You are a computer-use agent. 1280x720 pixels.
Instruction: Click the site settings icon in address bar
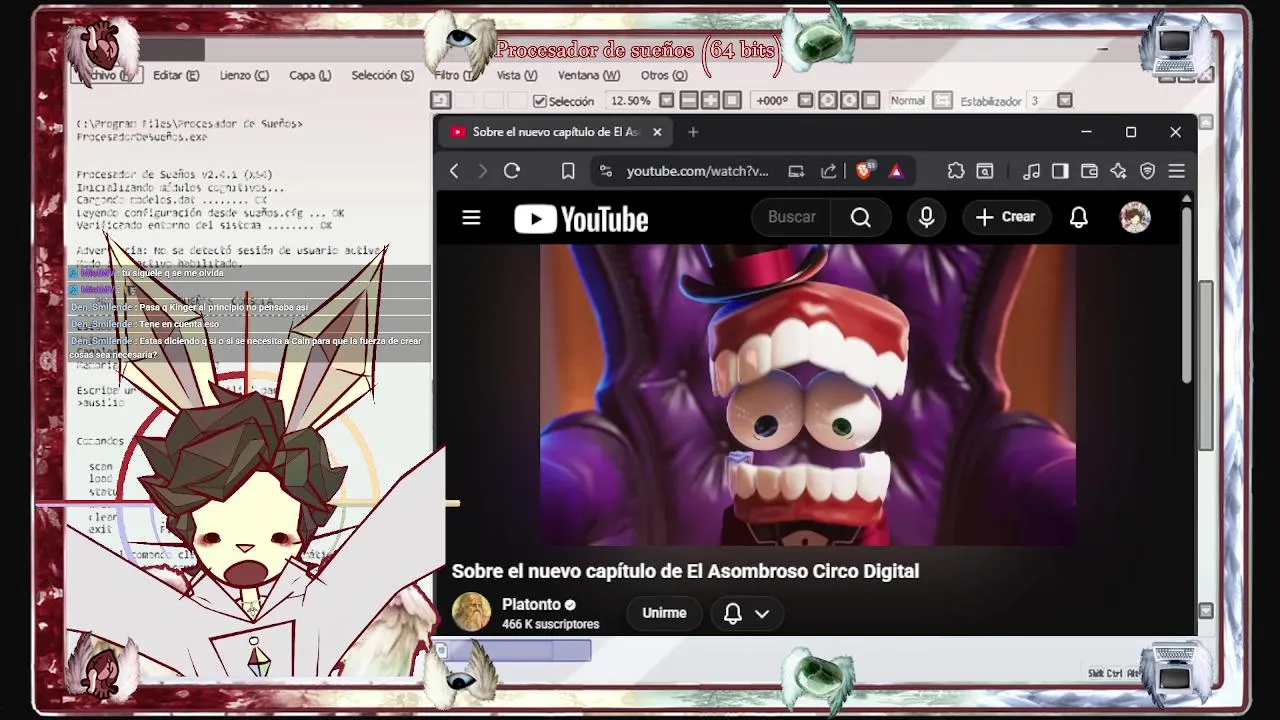tap(605, 171)
